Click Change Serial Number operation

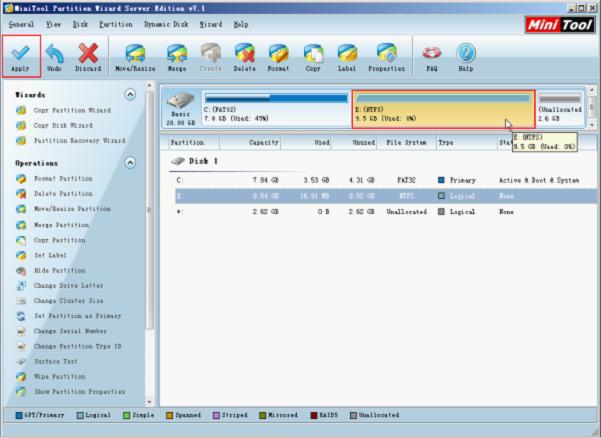[x=70, y=331]
